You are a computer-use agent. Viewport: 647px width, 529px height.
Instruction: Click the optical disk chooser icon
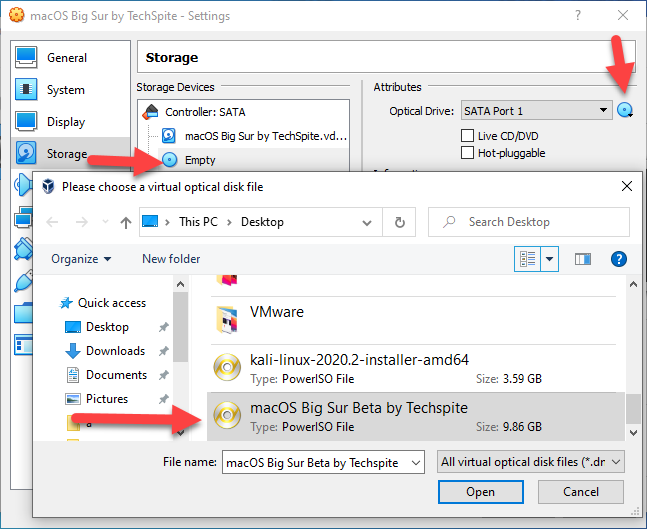coord(625,111)
